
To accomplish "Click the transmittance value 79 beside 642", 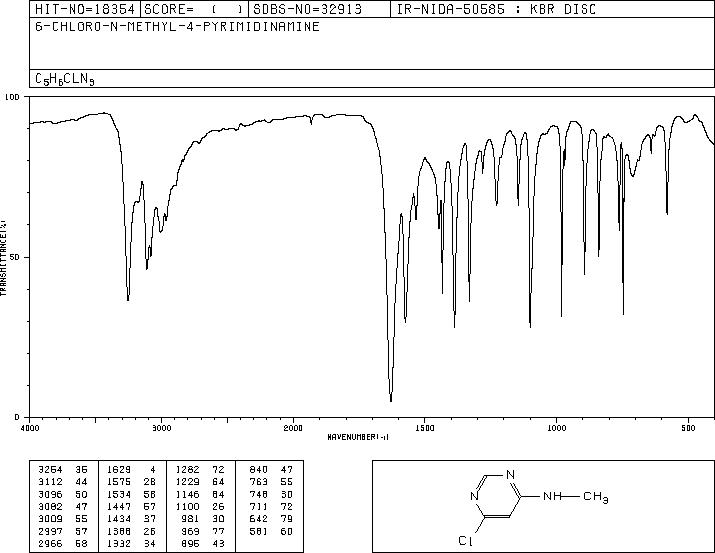I will point(286,519).
